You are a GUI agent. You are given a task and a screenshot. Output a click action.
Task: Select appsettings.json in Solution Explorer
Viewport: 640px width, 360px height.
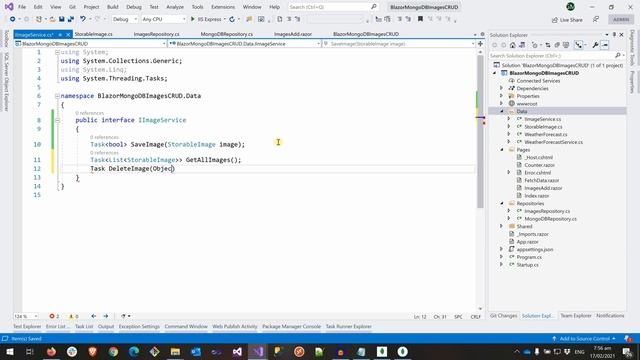534,249
